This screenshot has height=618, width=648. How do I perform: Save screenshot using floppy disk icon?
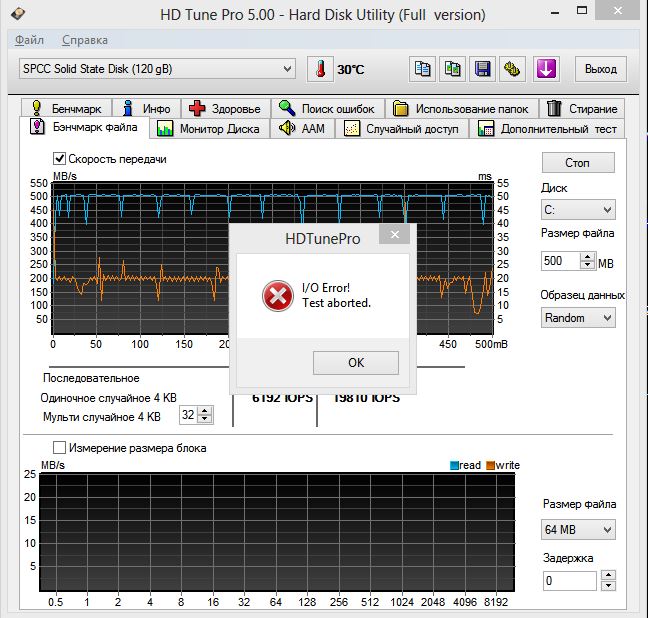[482, 69]
